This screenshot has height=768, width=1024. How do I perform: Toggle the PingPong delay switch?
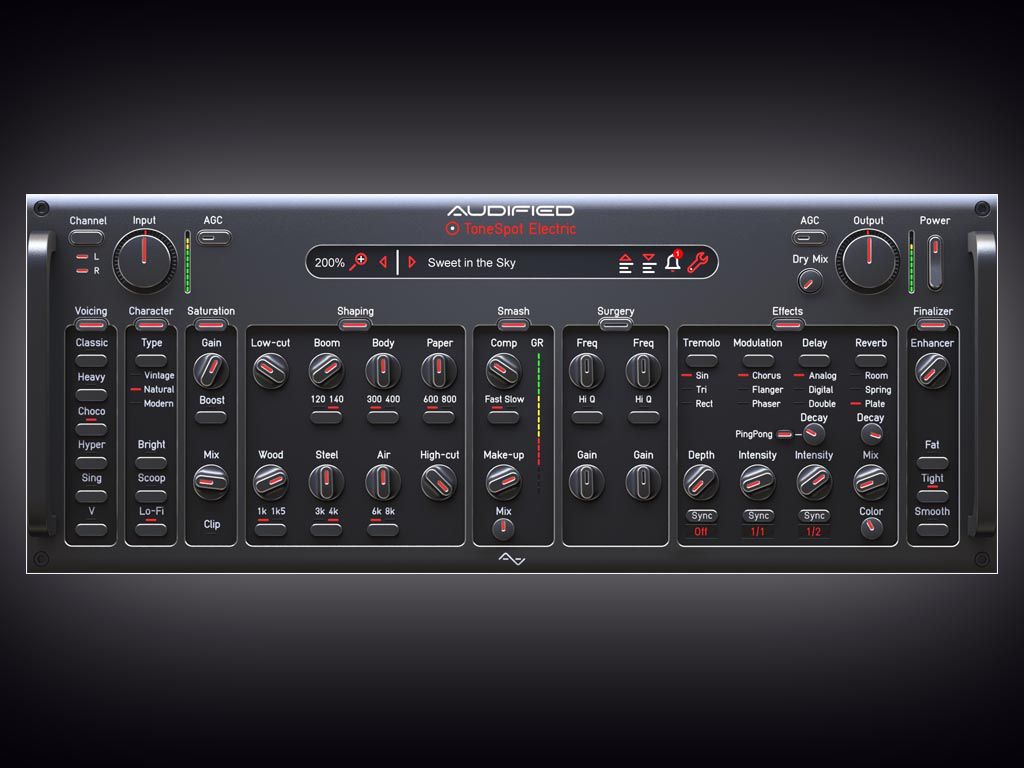[784, 434]
